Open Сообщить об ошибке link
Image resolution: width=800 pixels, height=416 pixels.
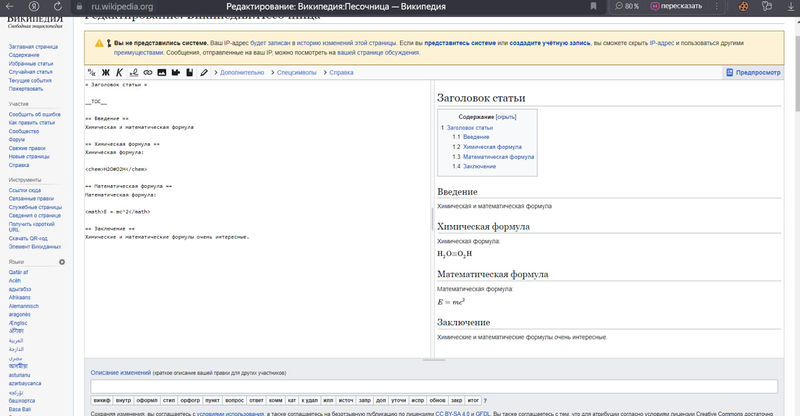pos(35,114)
